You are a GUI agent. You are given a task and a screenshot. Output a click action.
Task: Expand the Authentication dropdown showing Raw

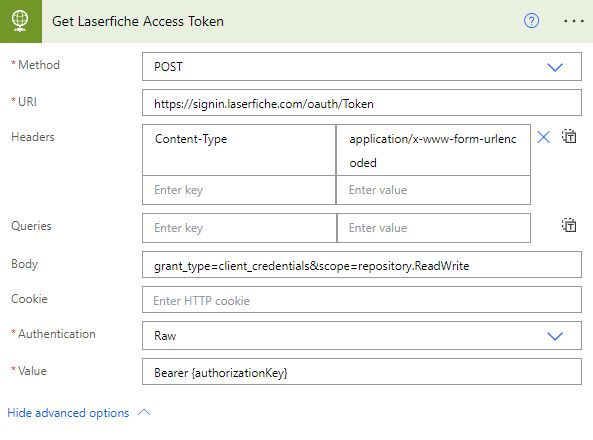point(362,336)
